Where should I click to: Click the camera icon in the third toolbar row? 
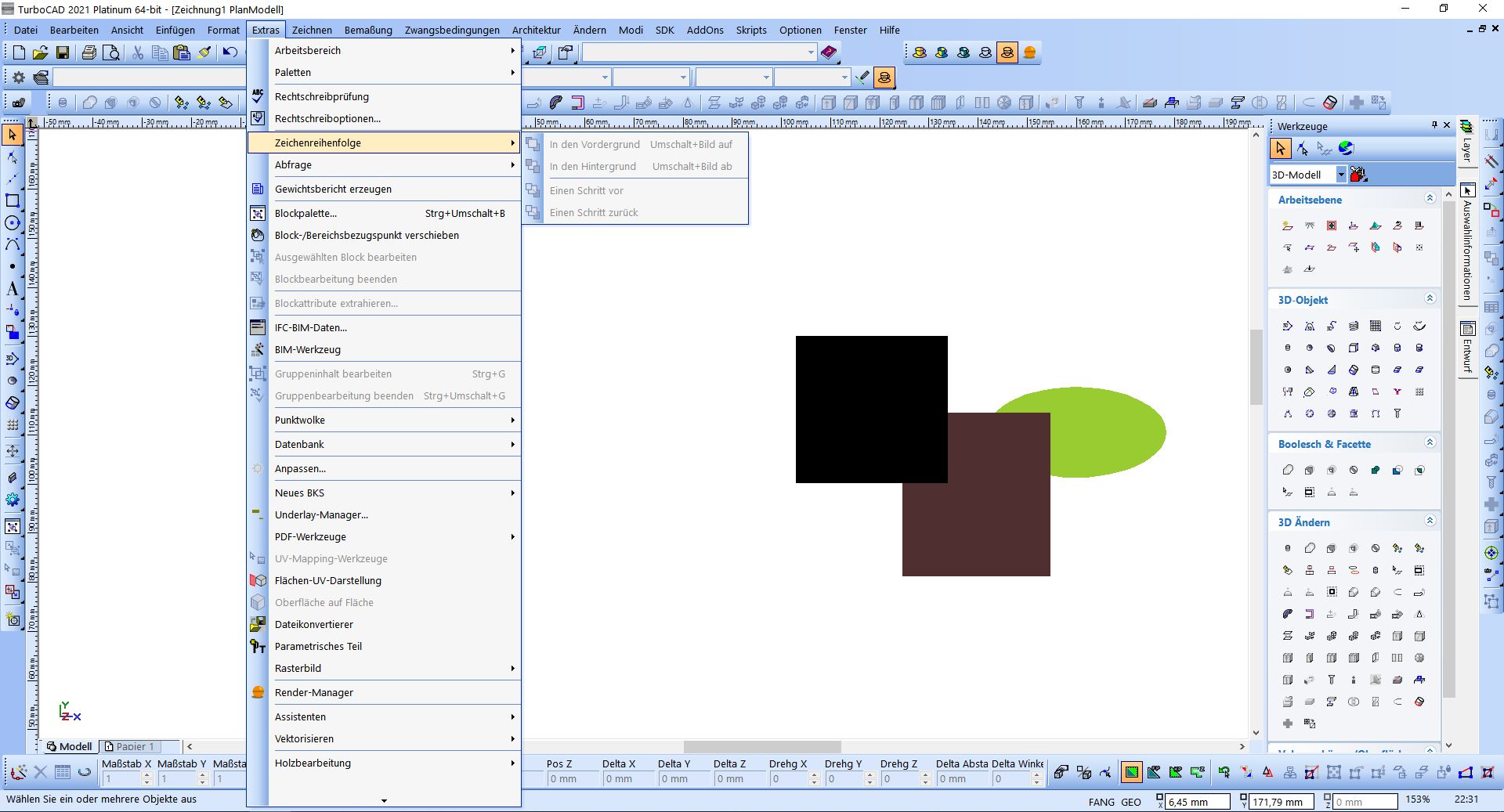pyautogui.click(x=18, y=103)
